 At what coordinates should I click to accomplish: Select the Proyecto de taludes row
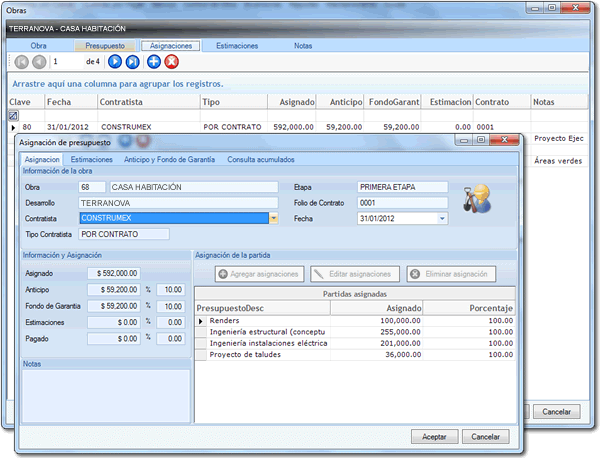pyautogui.click(x=355, y=355)
